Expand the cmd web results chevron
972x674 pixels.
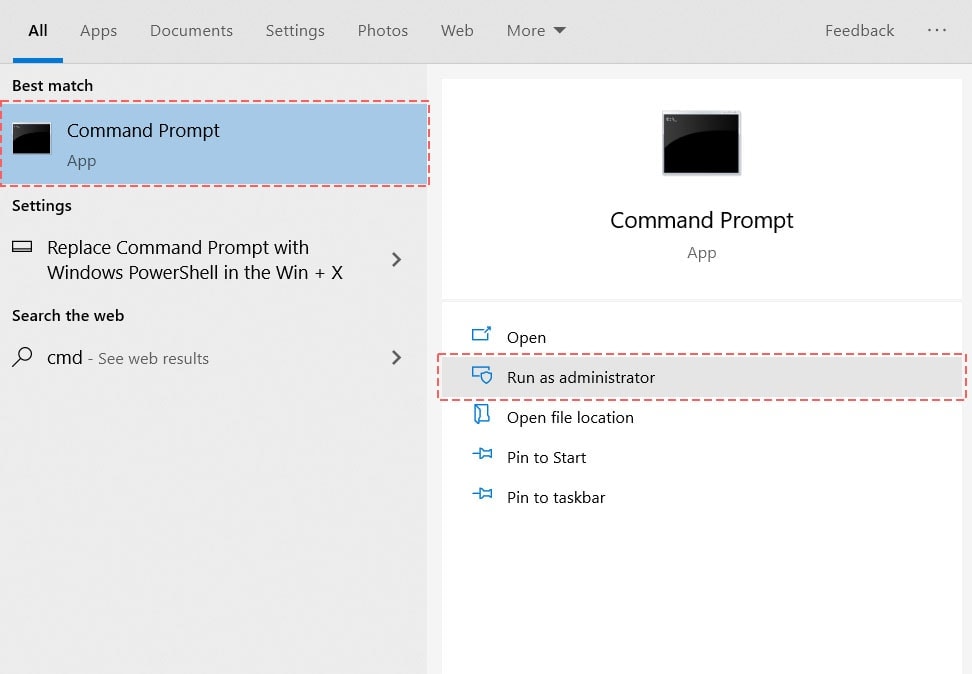pyautogui.click(x=397, y=357)
